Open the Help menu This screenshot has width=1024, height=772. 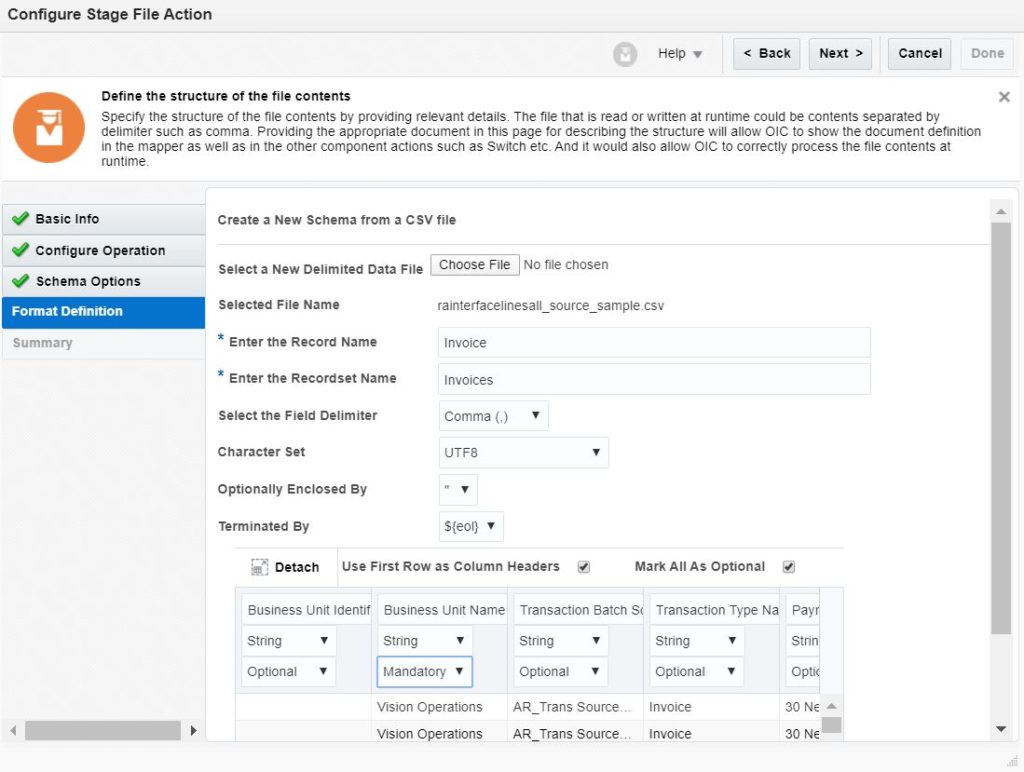click(x=680, y=54)
